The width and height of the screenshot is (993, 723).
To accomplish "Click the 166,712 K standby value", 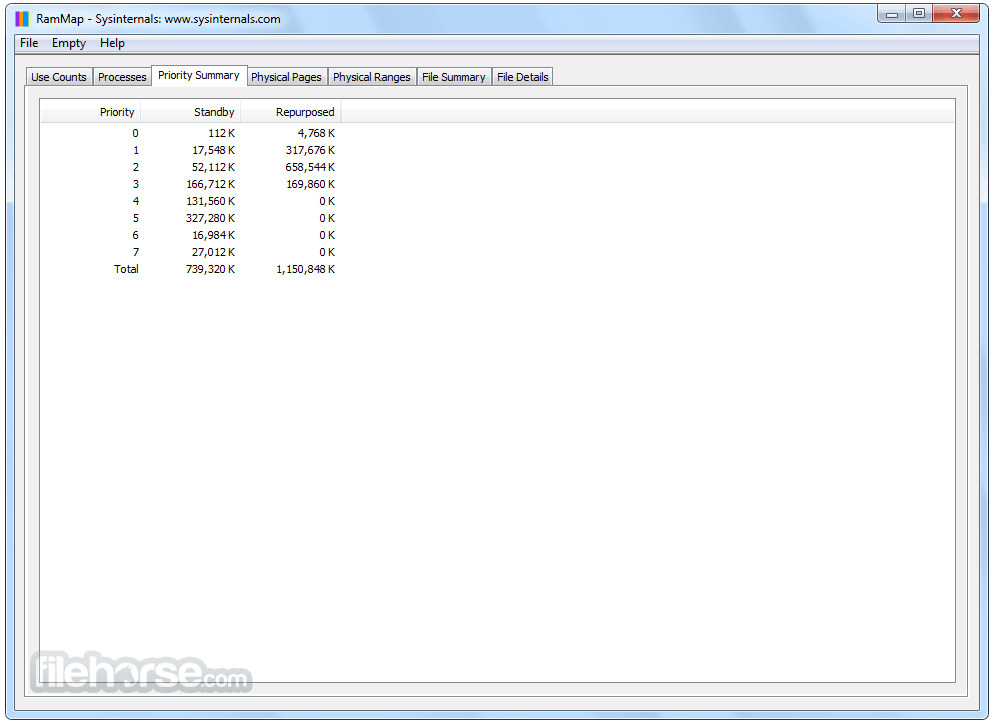I will click(x=211, y=184).
